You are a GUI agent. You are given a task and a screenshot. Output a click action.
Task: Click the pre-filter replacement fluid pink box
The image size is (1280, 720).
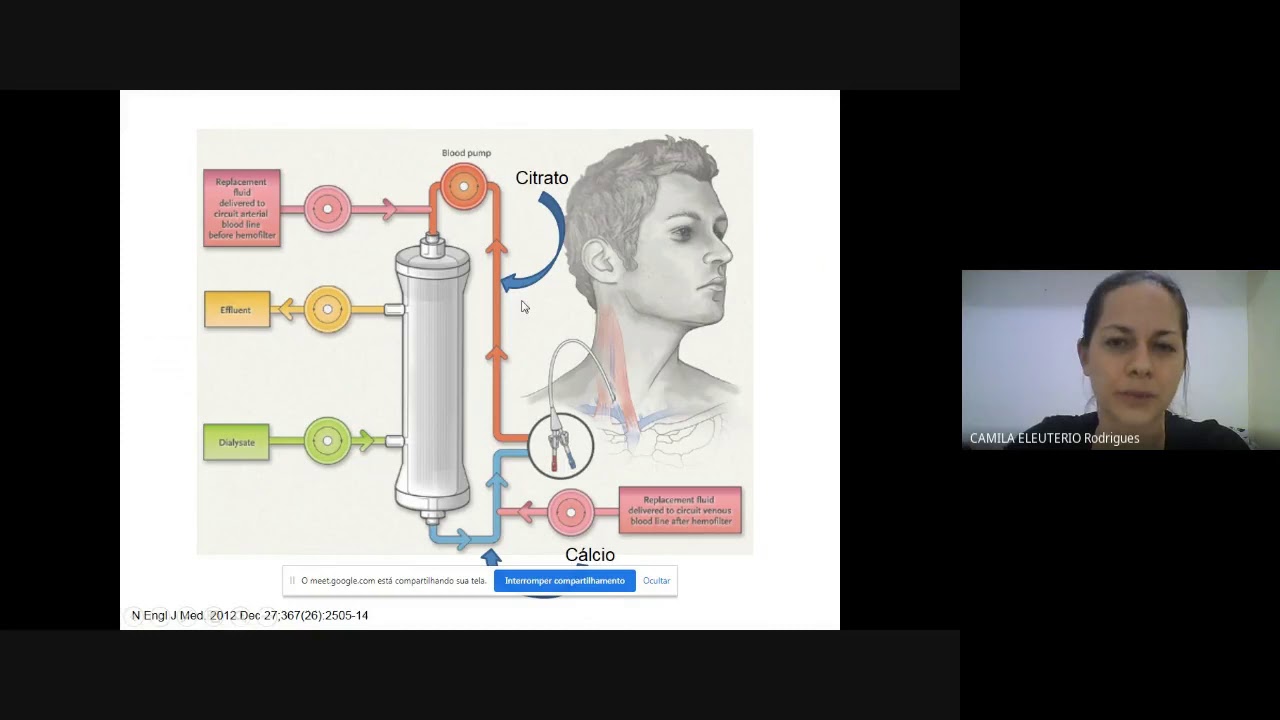point(242,208)
